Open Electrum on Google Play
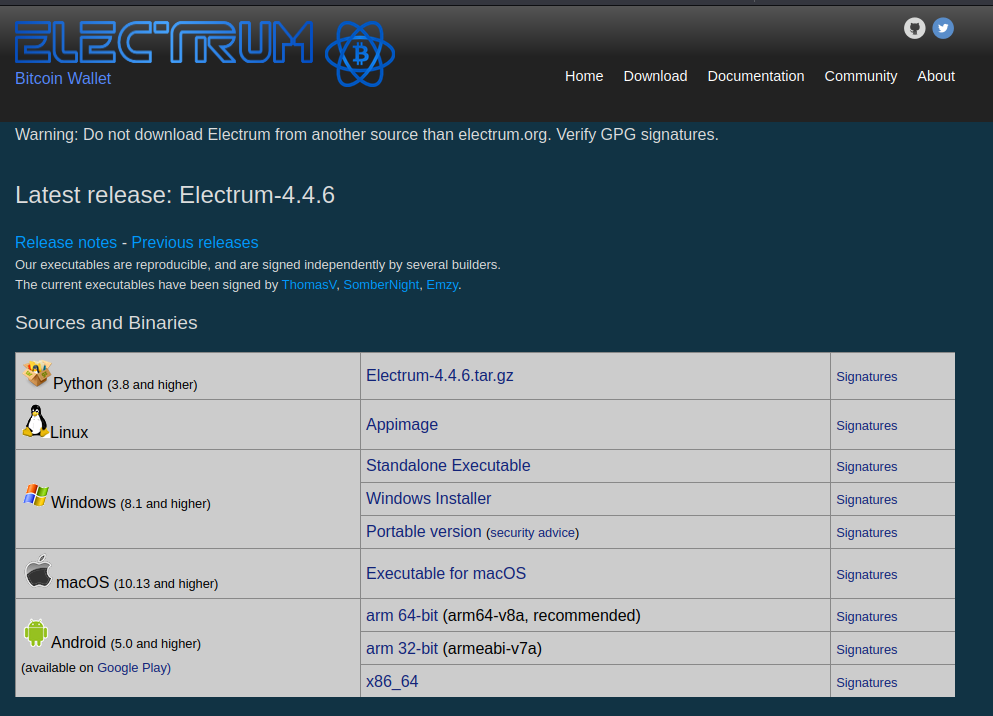 tap(133, 667)
